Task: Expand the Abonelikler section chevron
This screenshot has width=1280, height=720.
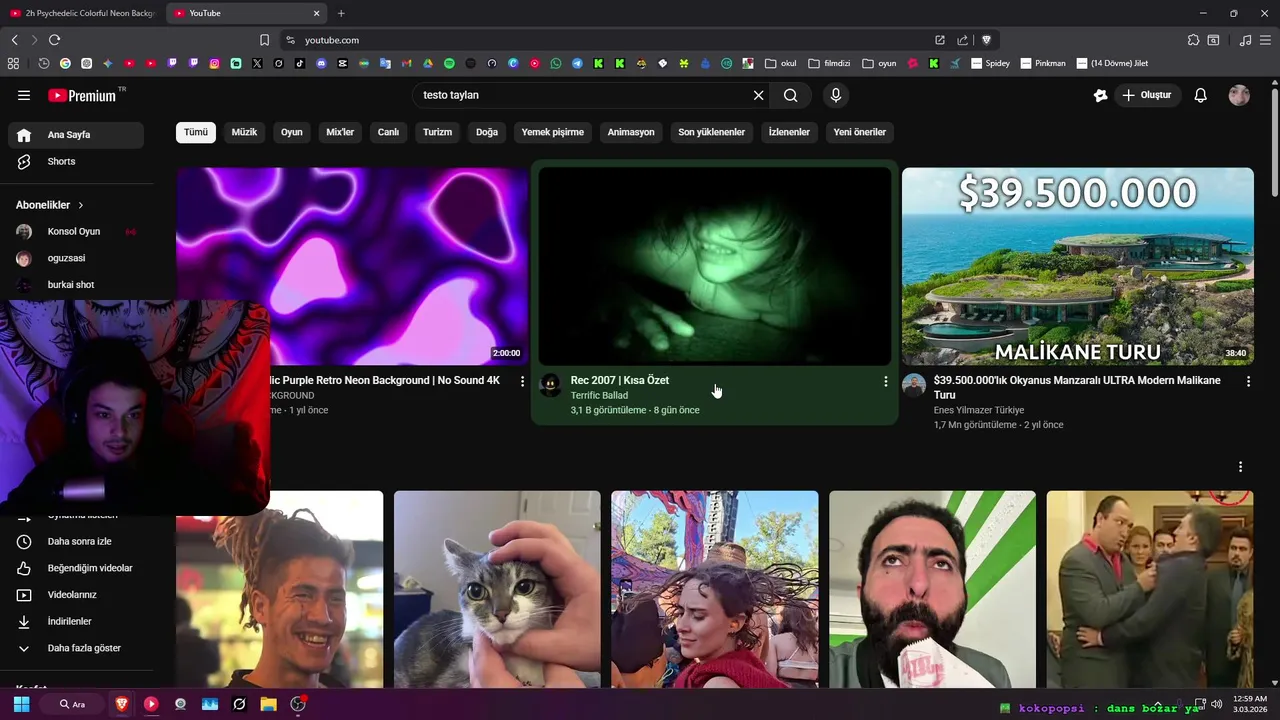Action: pos(81,205)
